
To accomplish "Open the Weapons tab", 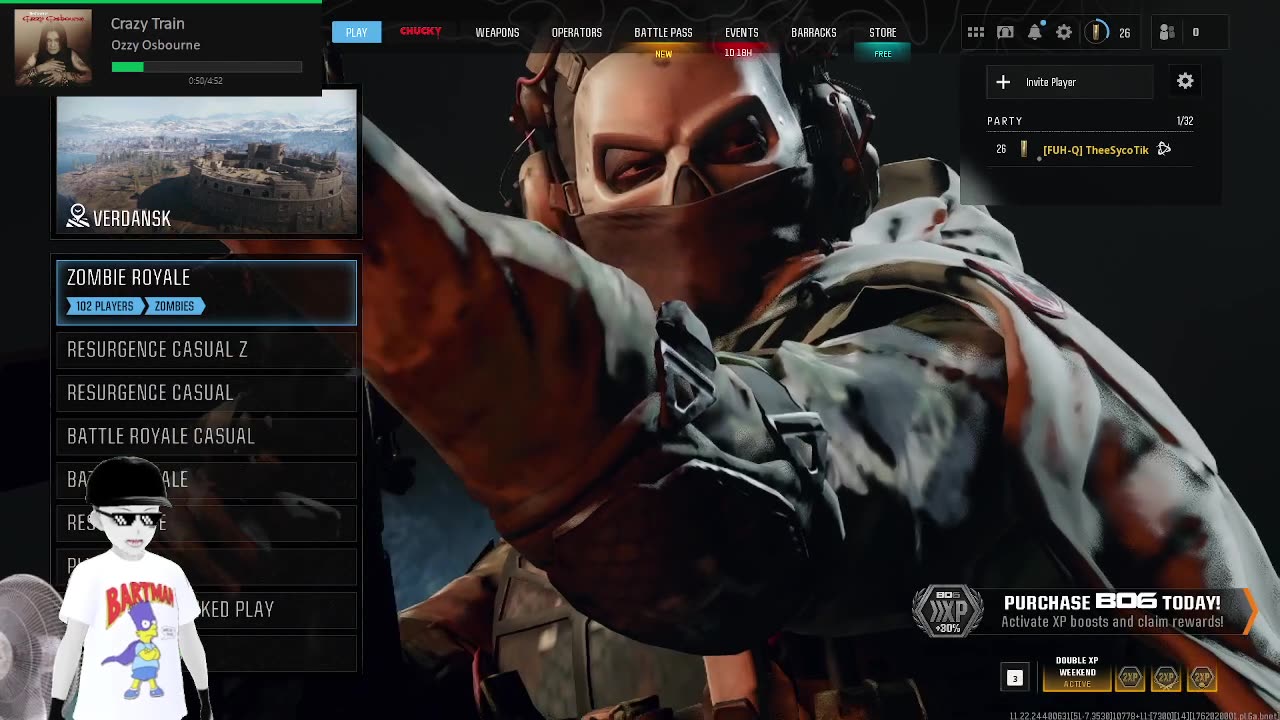I will tap(497, 32).
